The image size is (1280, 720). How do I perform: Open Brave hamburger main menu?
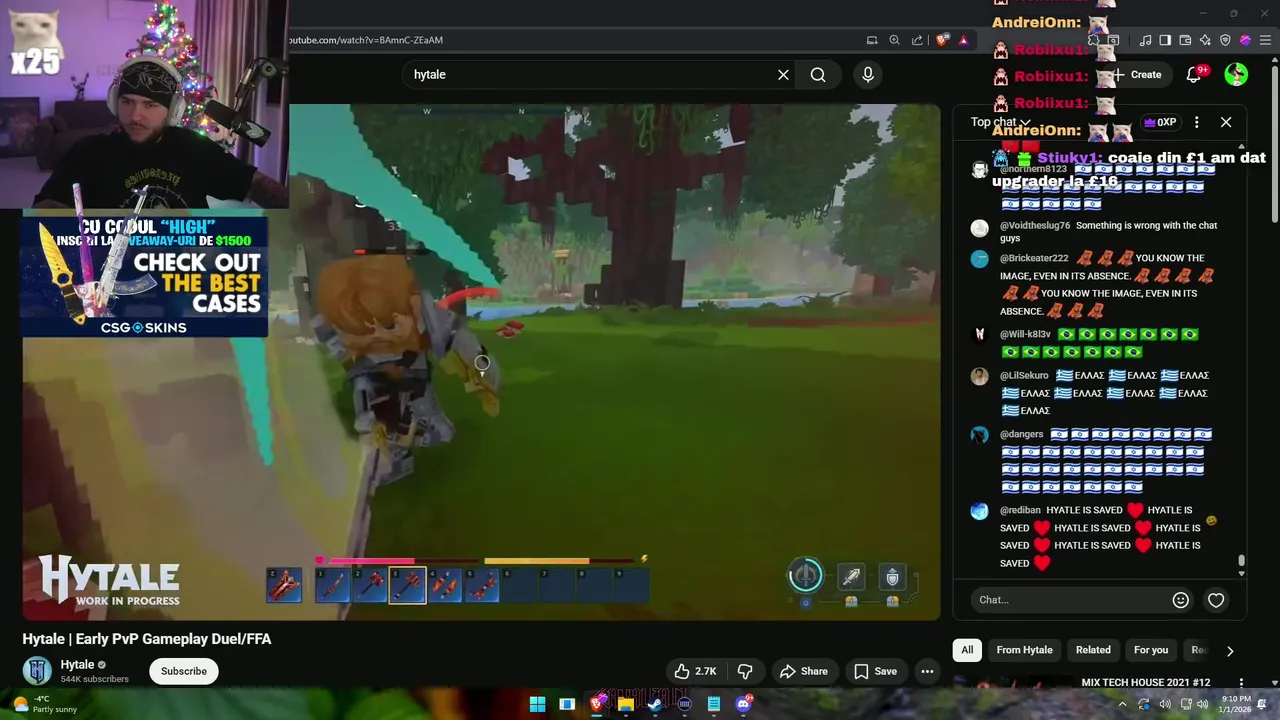(x=1265, y=40)
